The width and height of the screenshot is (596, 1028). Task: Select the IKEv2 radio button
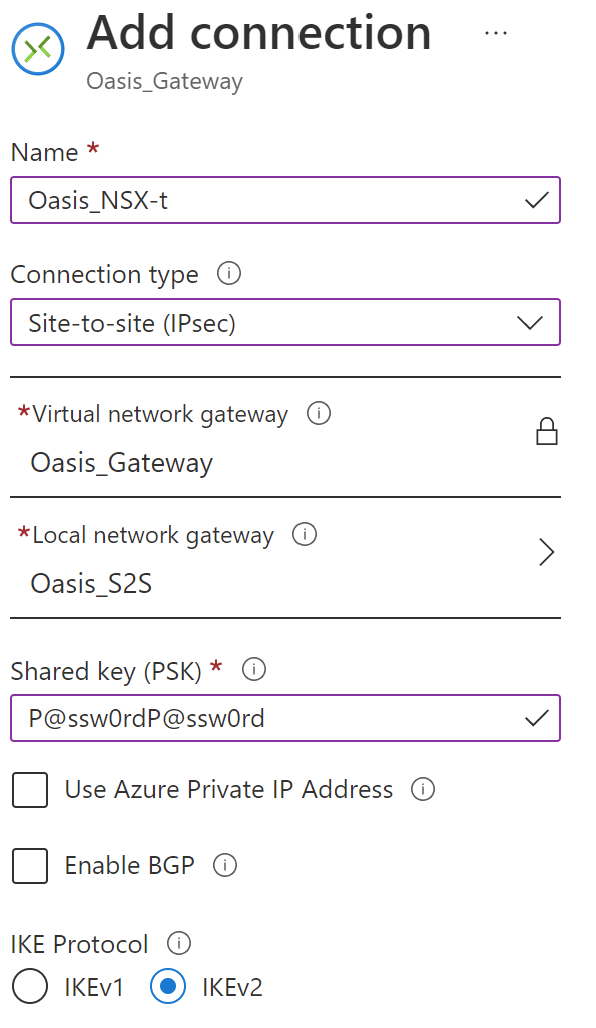tap(168, 986)
